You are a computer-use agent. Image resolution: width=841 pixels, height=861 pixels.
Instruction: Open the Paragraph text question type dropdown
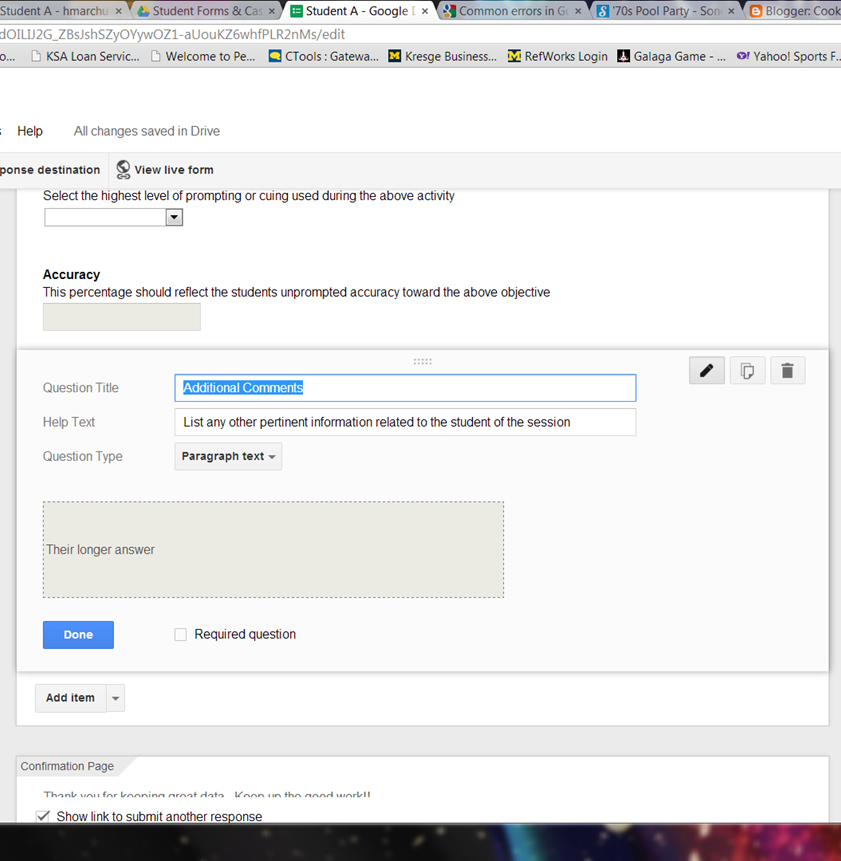coord(228,456)
